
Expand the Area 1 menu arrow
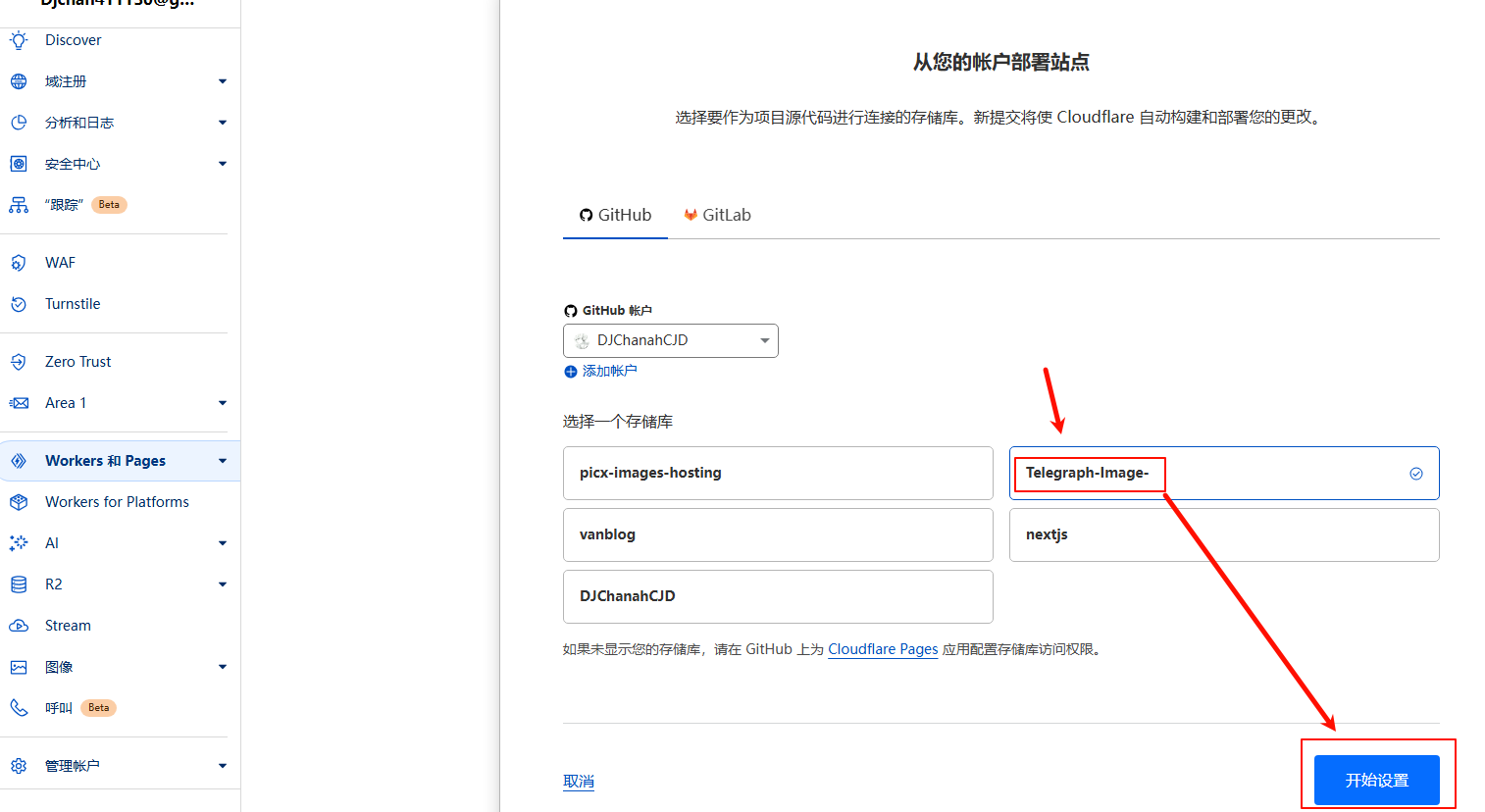tap(223, 403)
